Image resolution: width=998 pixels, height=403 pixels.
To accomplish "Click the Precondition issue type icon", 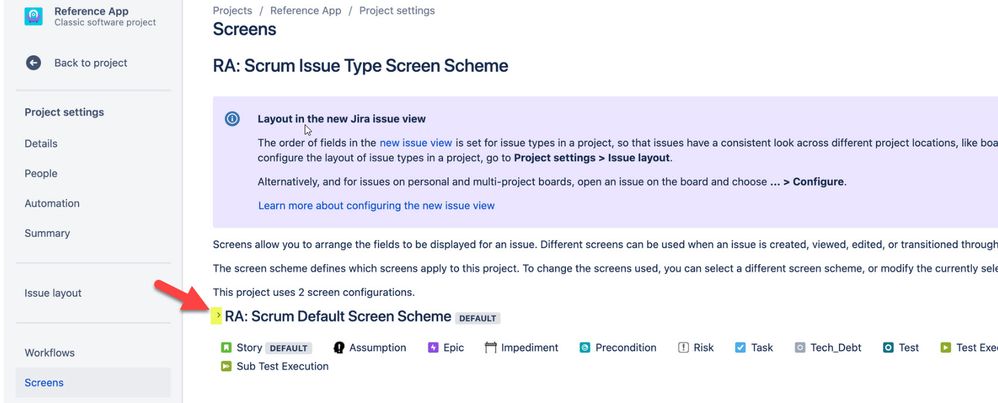I will (x=585, y=348).
